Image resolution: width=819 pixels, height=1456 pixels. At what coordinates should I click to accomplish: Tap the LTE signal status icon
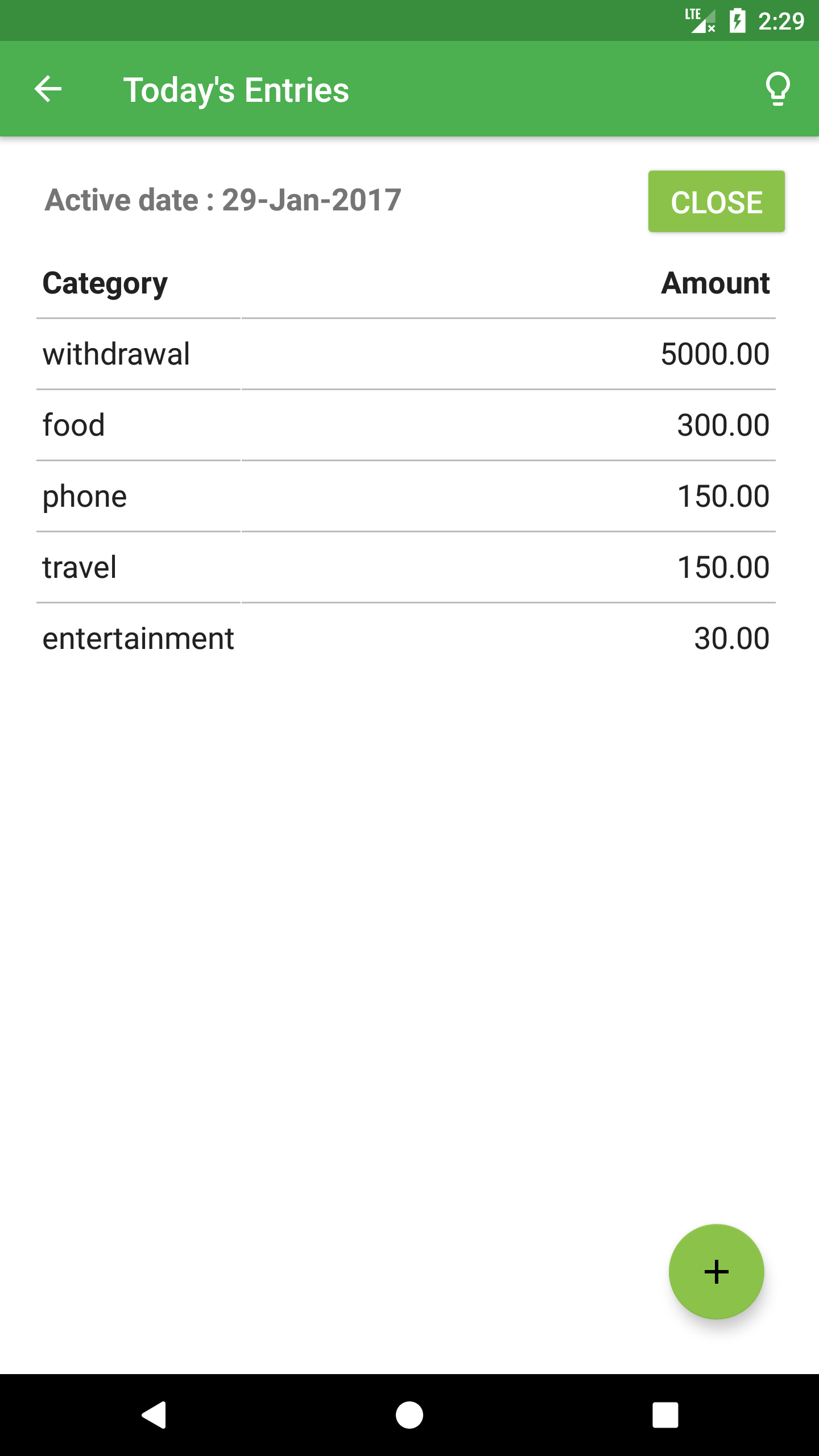700,21
